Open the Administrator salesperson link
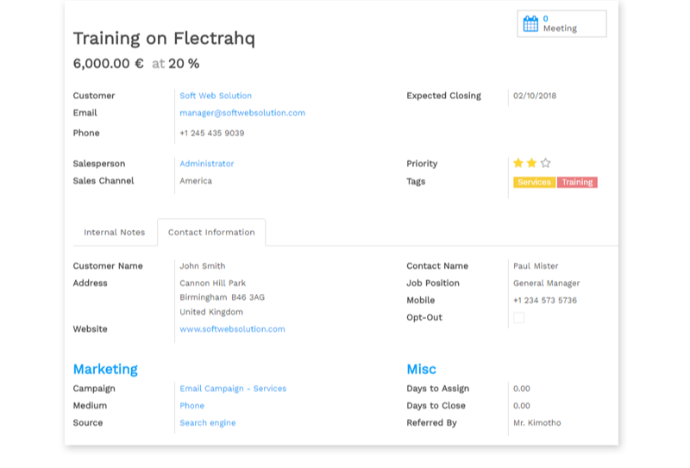The width and height of the screenshot is (690, 468). tap(206, 163)
